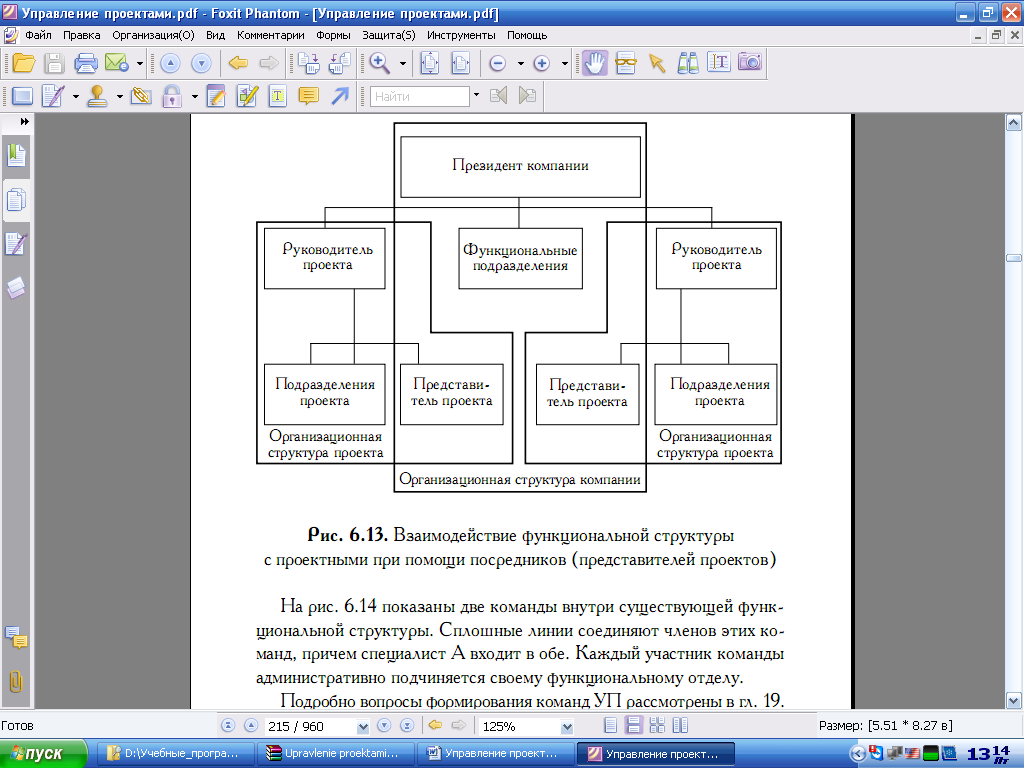1024x768 pixels.
Task: Open the zoom tool dropdown arrow
Action: (x=403, y=63)
